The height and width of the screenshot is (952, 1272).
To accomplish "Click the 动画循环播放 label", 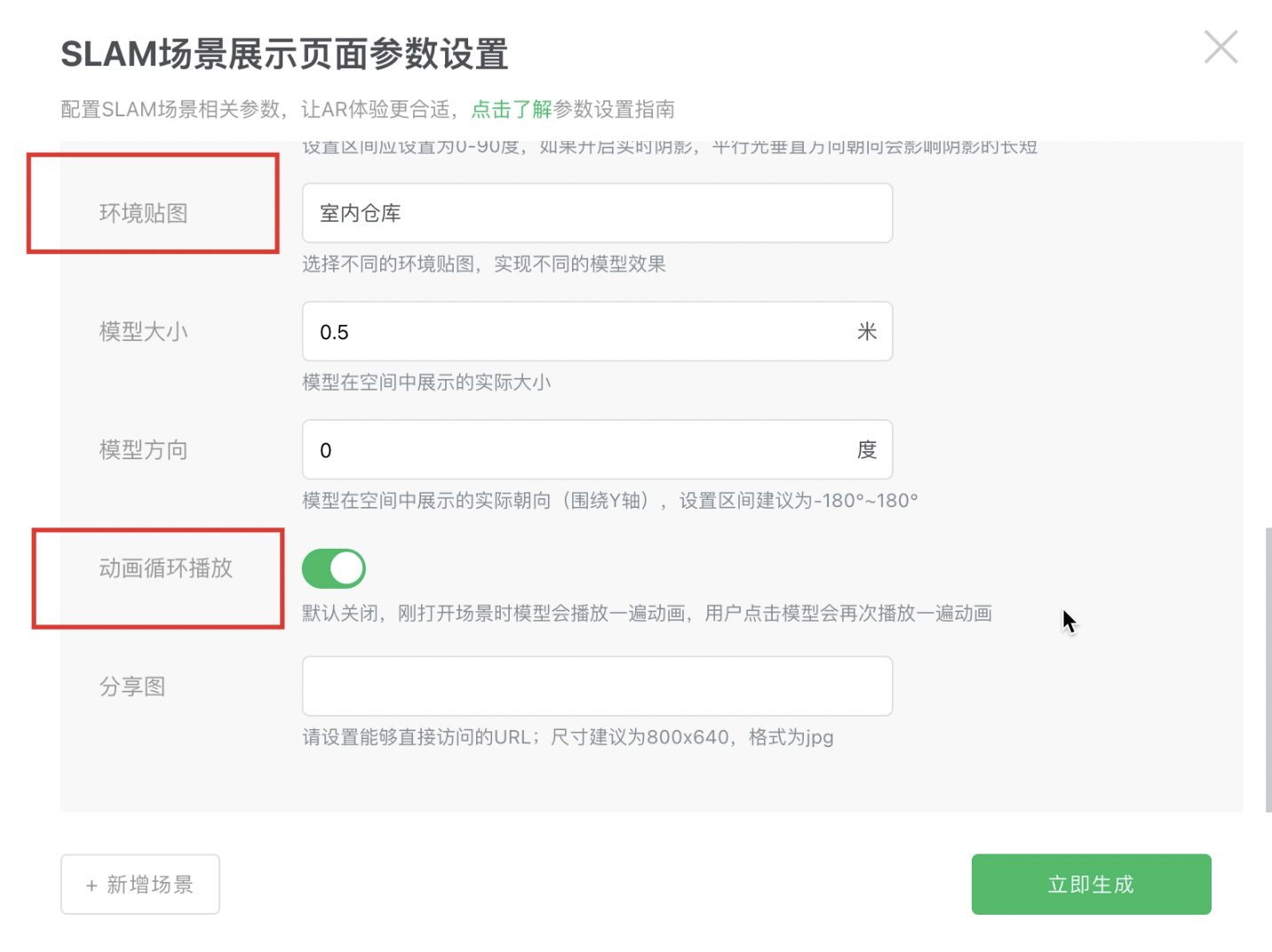I will click(x=166, y=568).
